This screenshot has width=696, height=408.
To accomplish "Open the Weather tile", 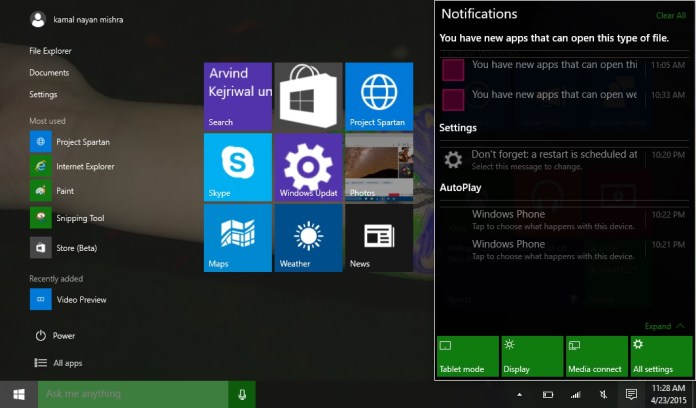I will click(x=308, y=238).
